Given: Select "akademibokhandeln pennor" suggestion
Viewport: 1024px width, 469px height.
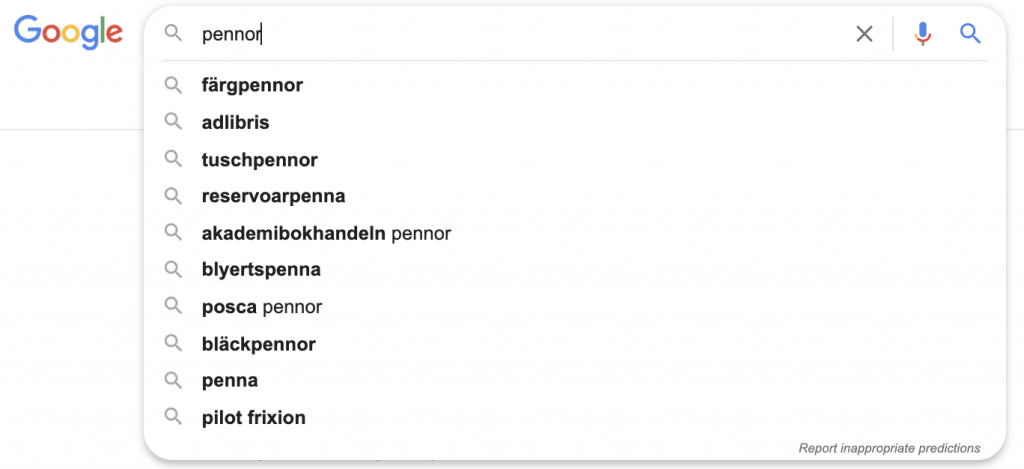Looking at the screenshot, I should 326,234.
